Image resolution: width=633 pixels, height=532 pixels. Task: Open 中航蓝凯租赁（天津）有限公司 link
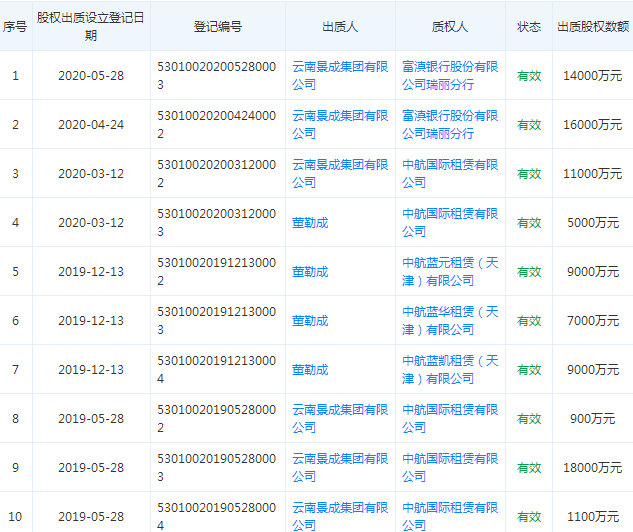click(x=450, y=369)
